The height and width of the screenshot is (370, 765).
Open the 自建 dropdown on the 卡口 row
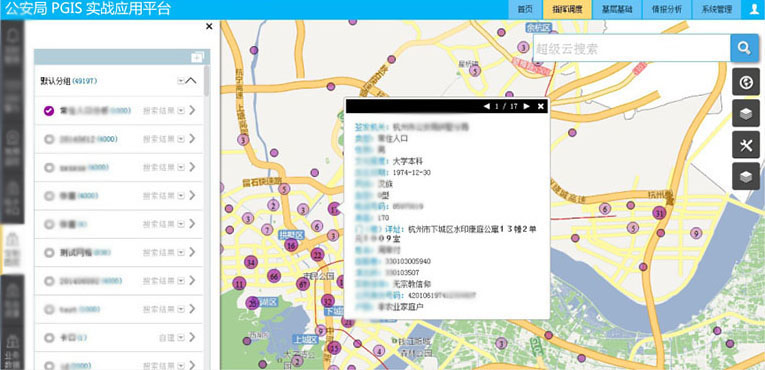tap(181, 338)
